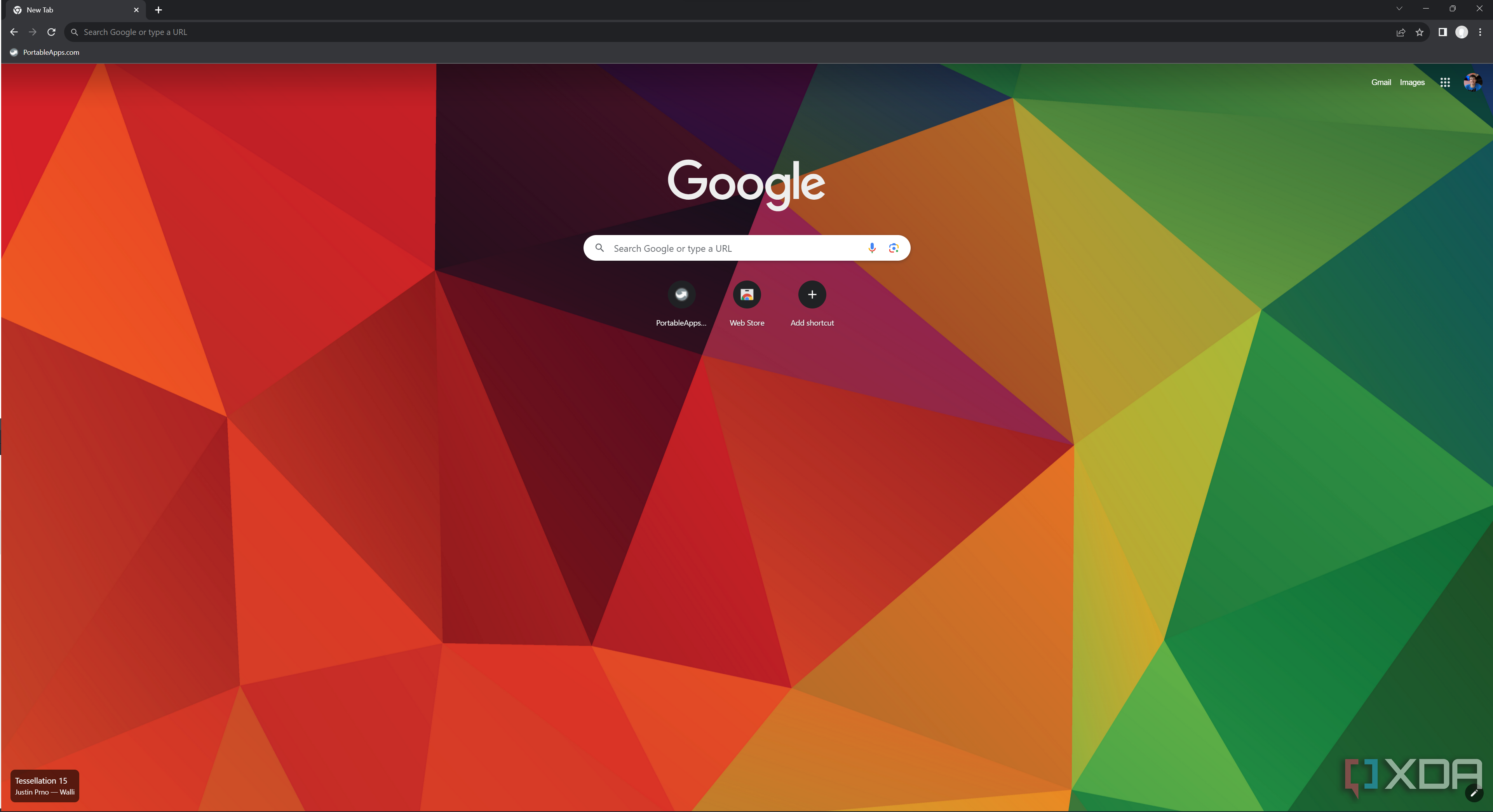
Task: Toggle reading list side panel icon
Action: [1443, 32]
